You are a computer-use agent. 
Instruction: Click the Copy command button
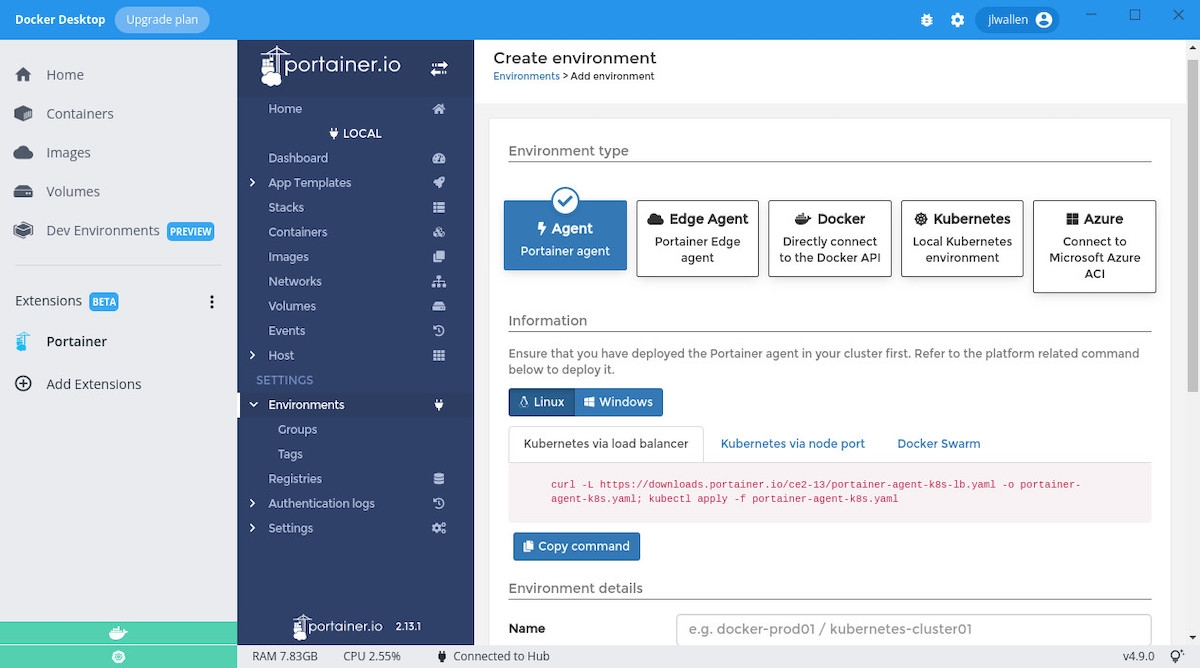click(576, 546)
